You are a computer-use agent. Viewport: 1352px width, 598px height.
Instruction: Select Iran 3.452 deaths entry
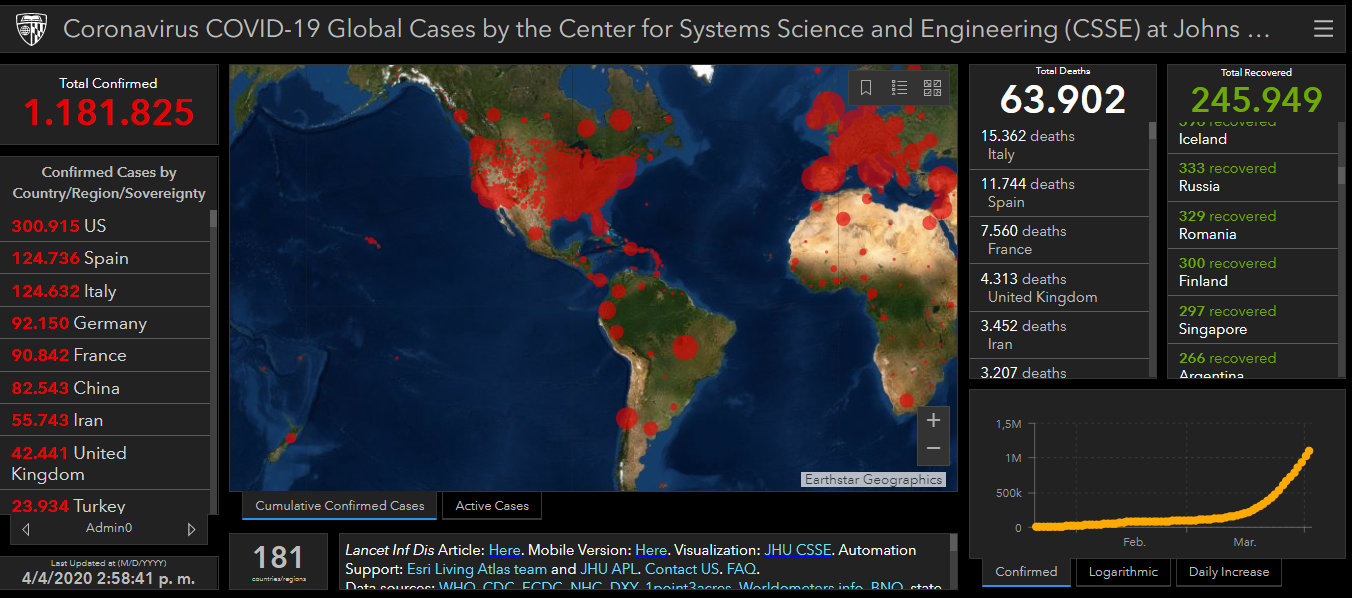pos(1059,335)
